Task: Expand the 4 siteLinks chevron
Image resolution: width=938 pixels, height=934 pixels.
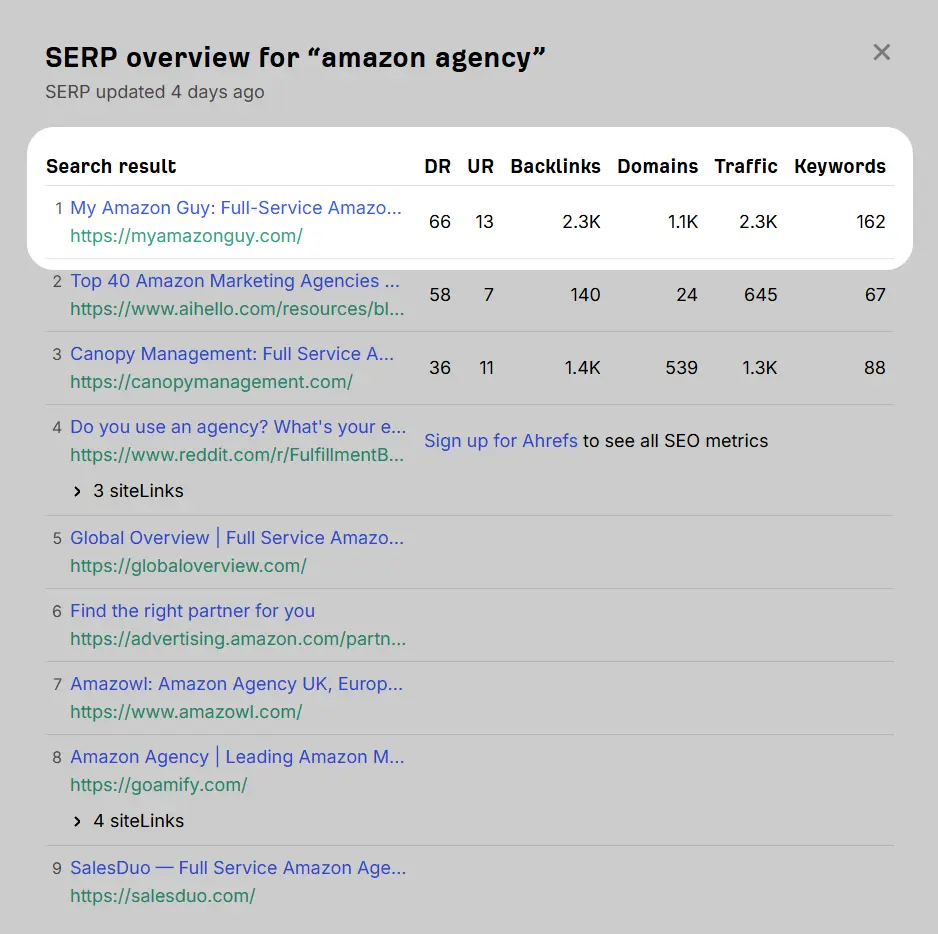Action: tap(78, 821)
